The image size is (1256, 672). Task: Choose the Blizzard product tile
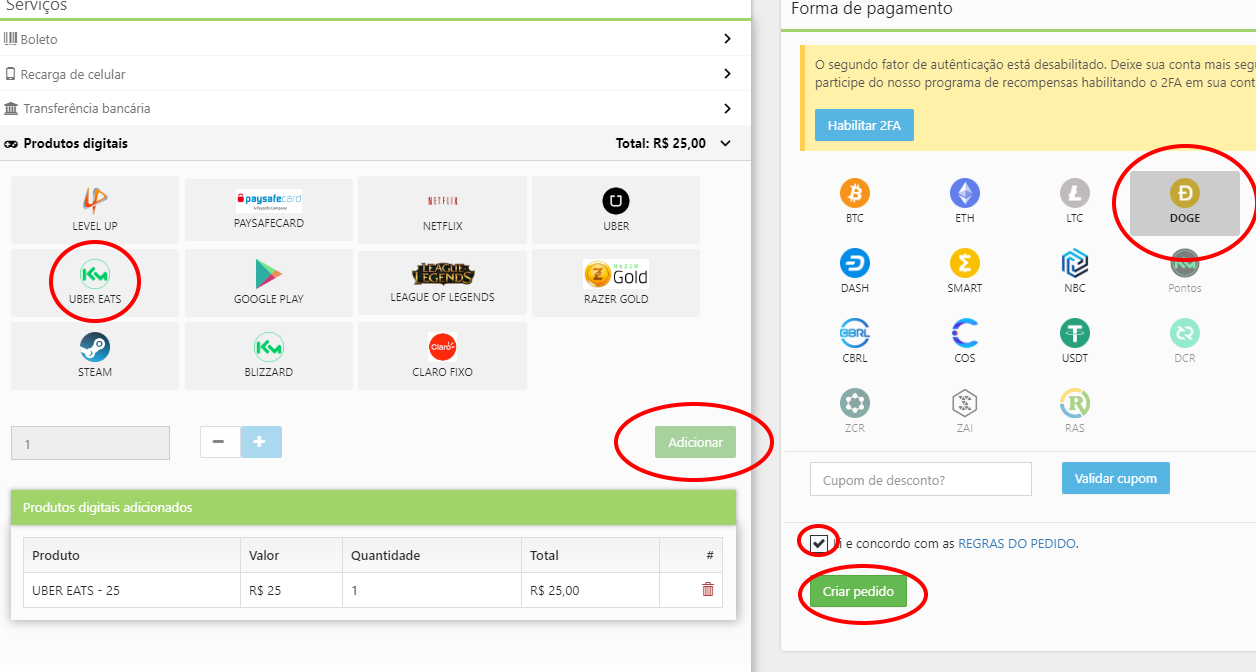pos(269,356)
